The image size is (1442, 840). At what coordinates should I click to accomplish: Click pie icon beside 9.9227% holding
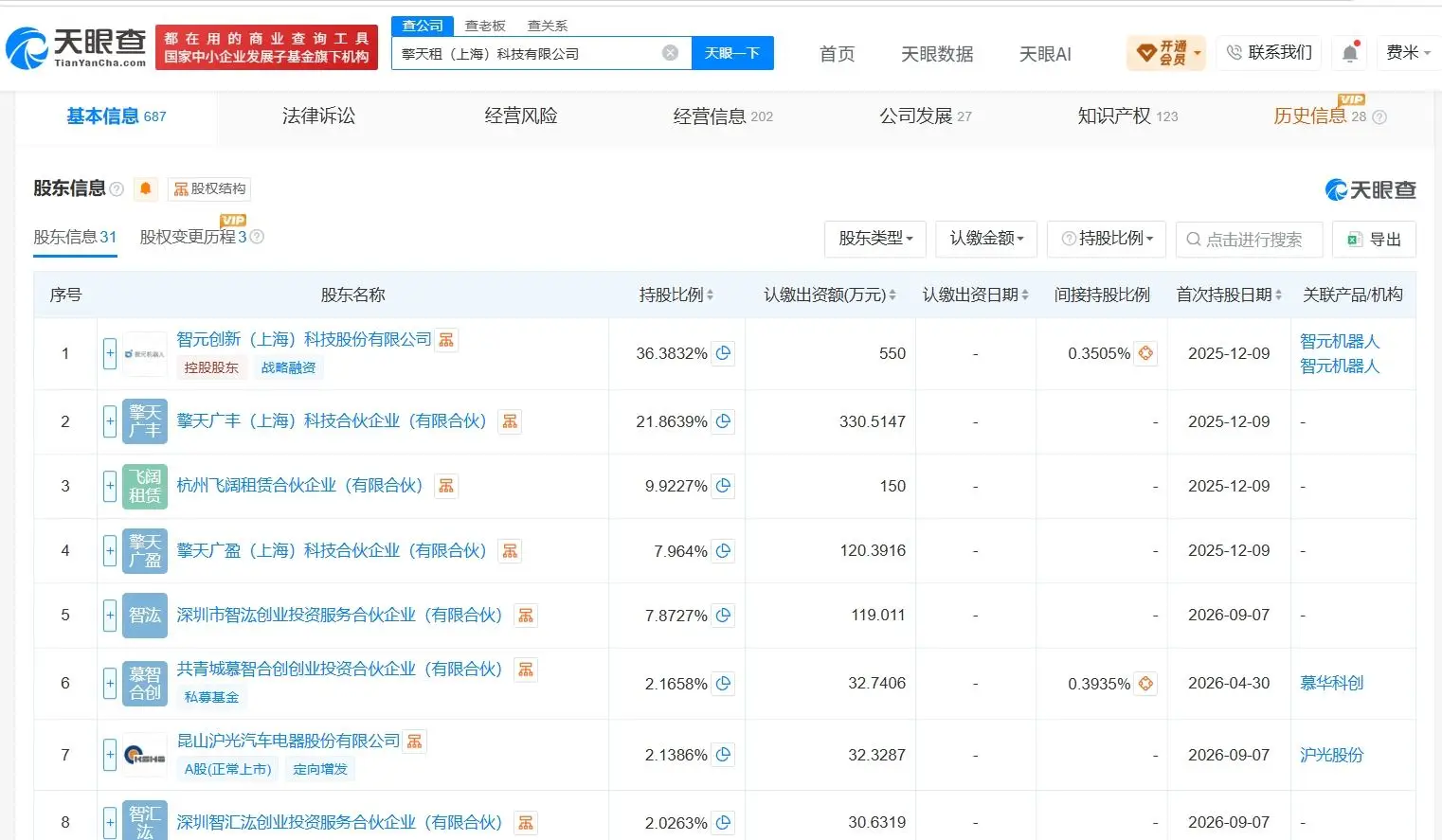[x=724, y=486]
